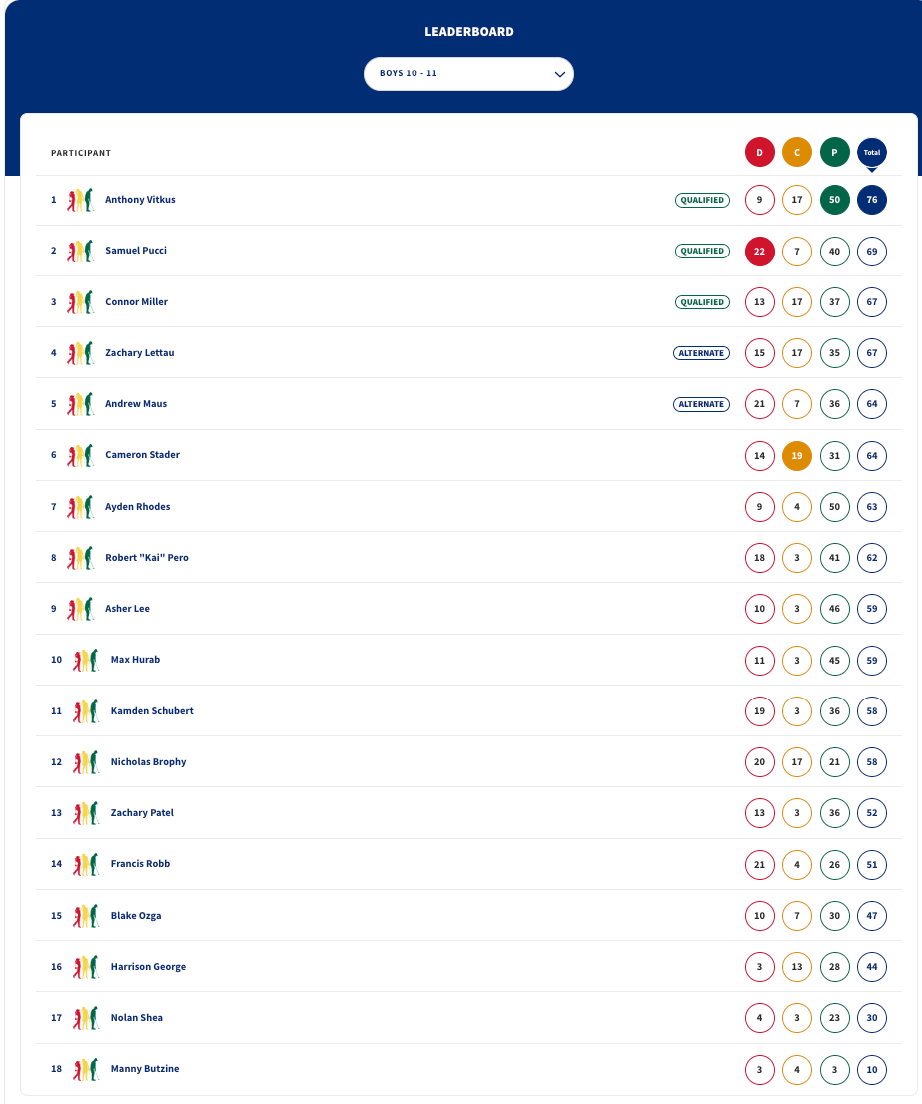Click the golfer icon beside Cameron Stader
The image size is (922, 1104).
[80, 455]
